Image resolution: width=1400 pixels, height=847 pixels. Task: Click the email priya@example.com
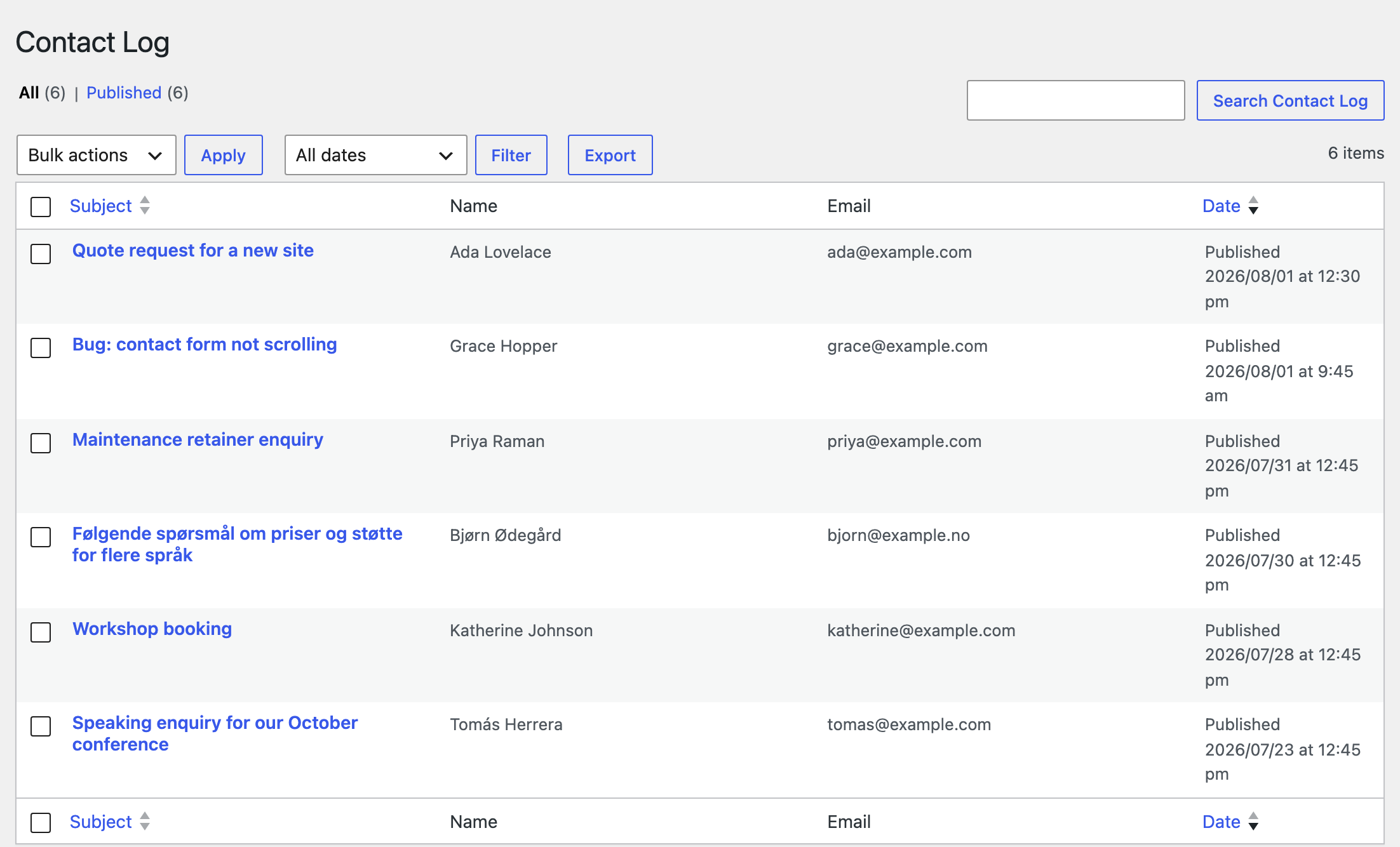pos(904,441)
